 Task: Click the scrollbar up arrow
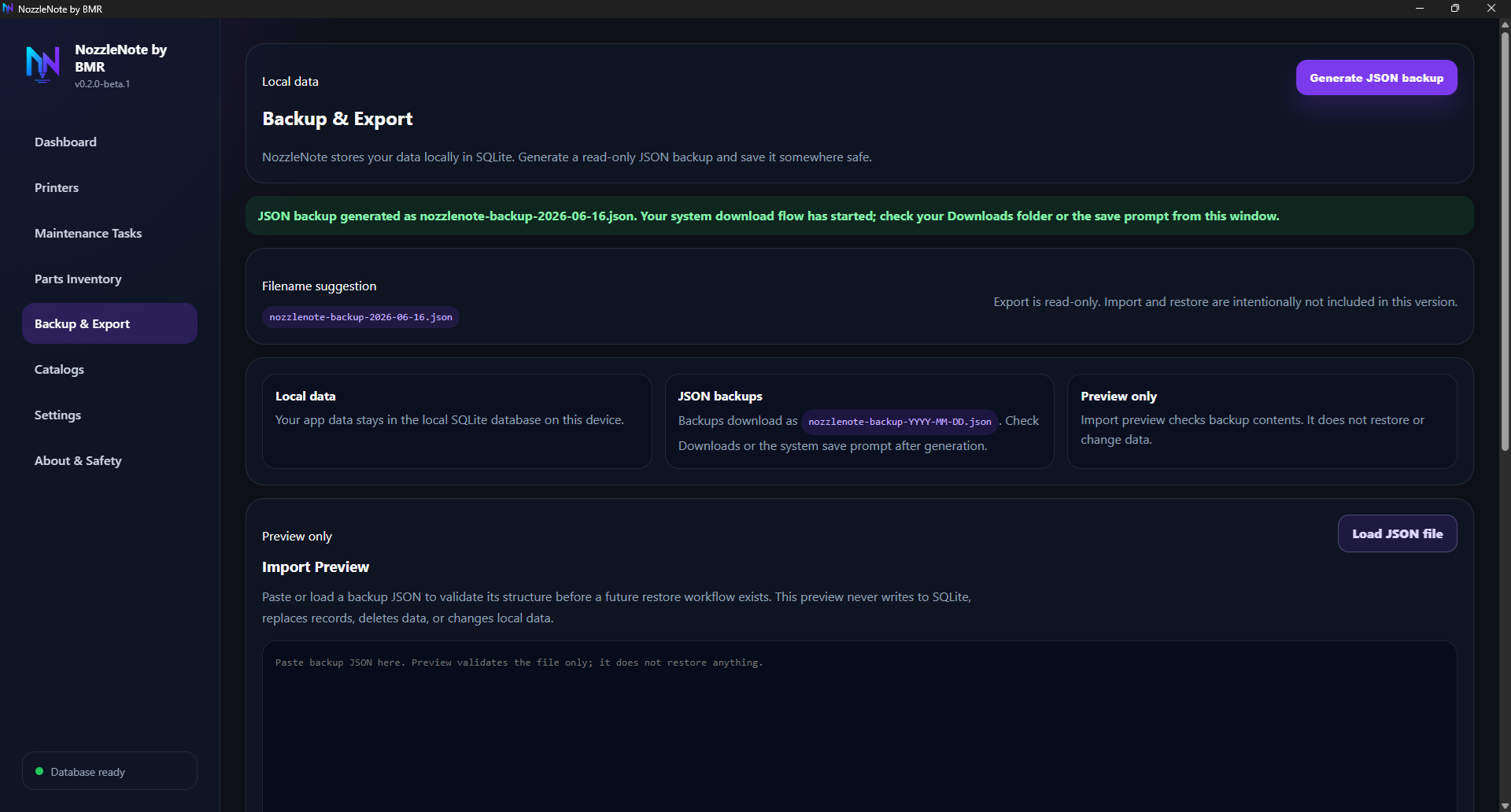click(1505, 24)
